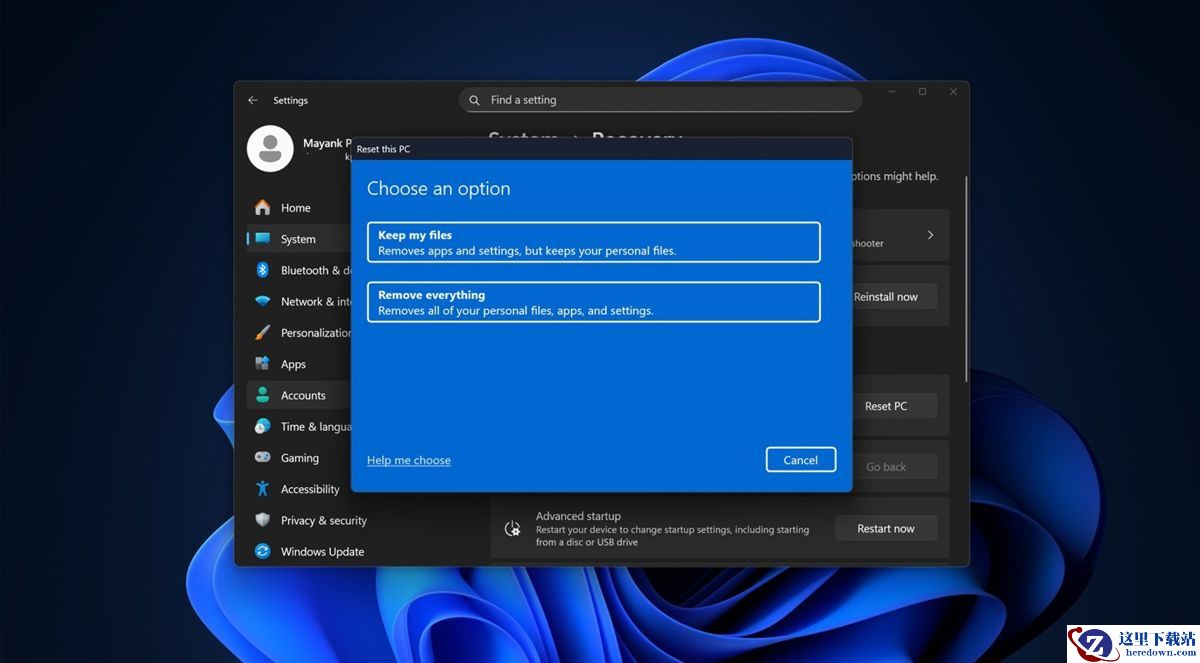
Task: Click the Reinstall now button in Settings
Action: [885, 297]
